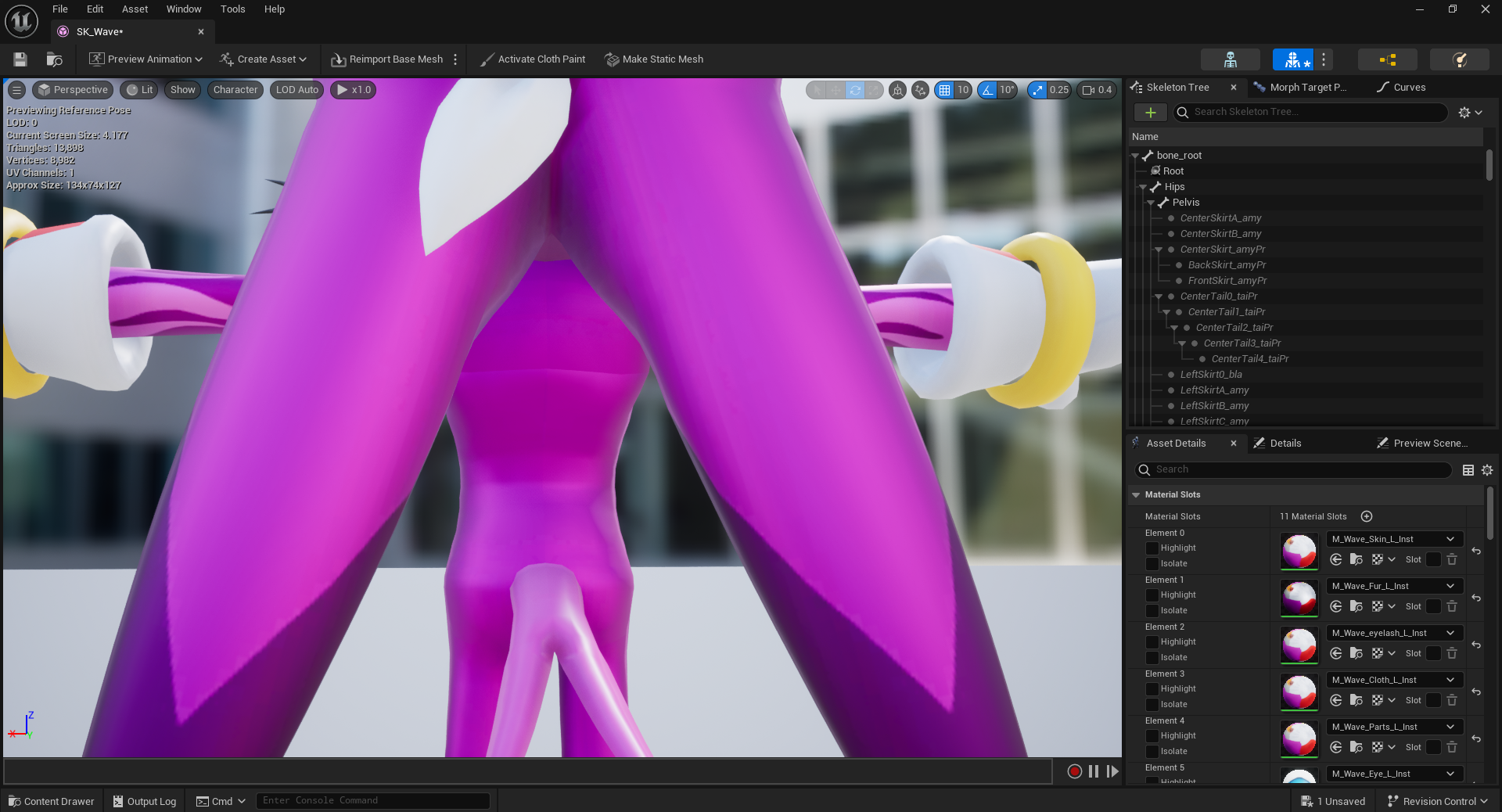Collapse the bone_root tree node

point(1135,156)
